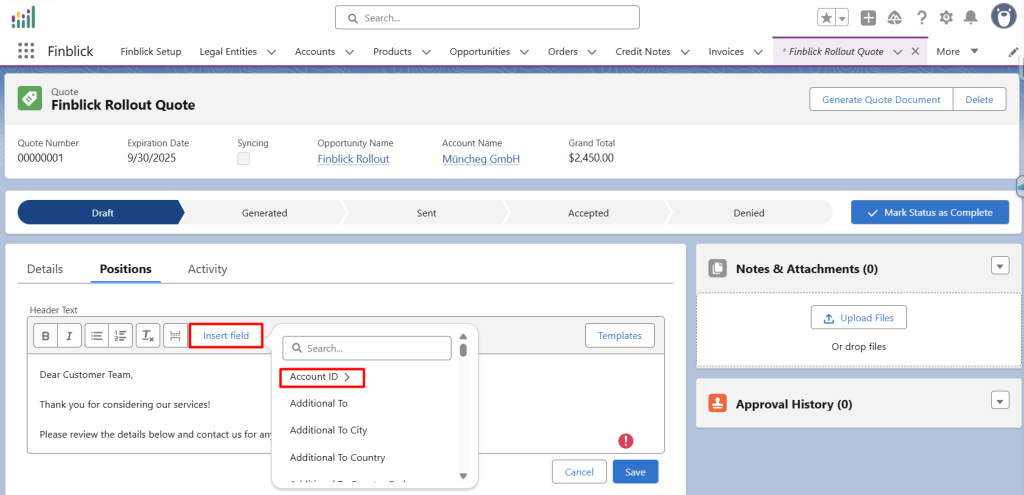Select the Accepted stage in path
The height and width of the screenshot is (495, 1024).
[588, 213]
